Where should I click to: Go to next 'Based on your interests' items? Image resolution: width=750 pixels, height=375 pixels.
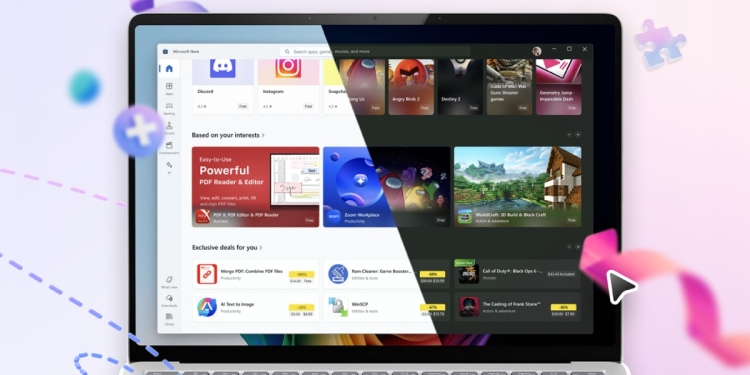578,135
